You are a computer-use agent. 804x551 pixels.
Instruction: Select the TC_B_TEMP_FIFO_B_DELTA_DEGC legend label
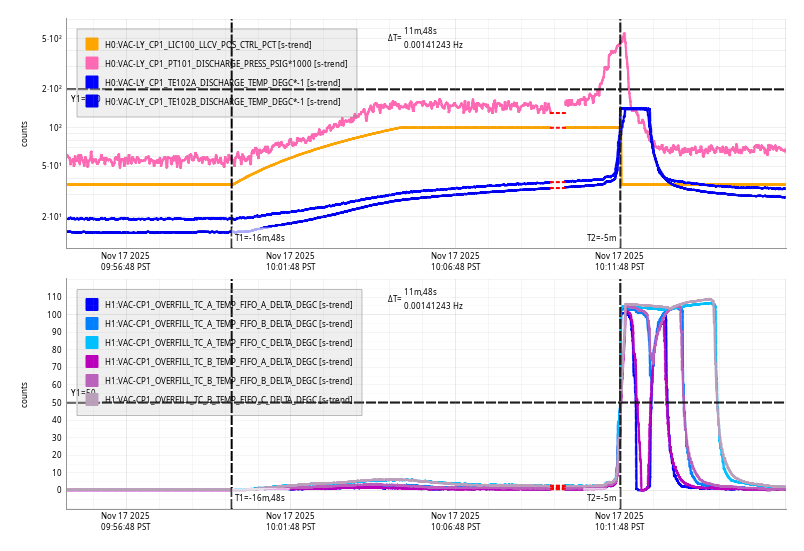(228, 380)
